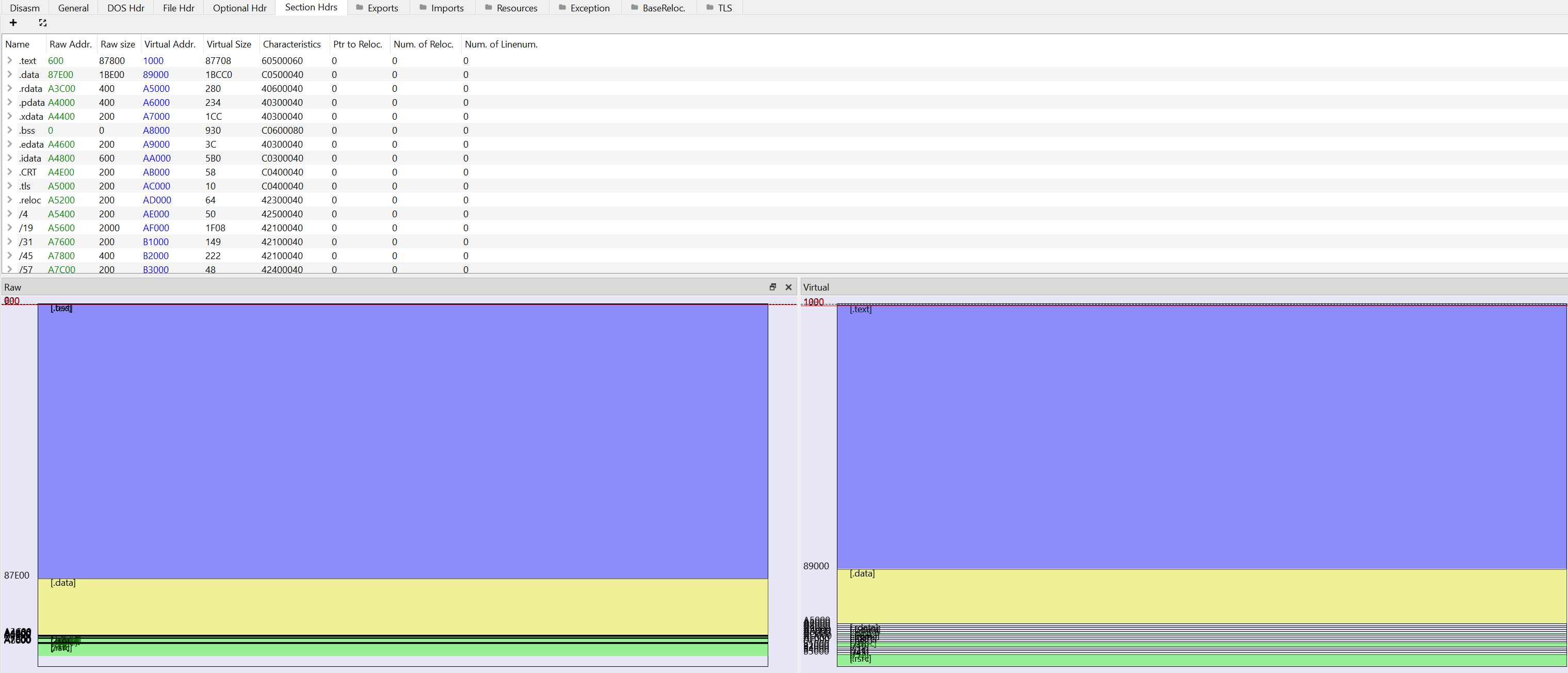Click the plus icon to add a section

pos(13,23)
